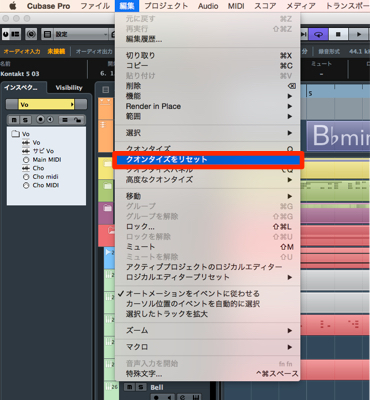Expand the 範囲 submenu
Image resolution: width=370 pixels, height=400 pixels.
click(207, 116)
